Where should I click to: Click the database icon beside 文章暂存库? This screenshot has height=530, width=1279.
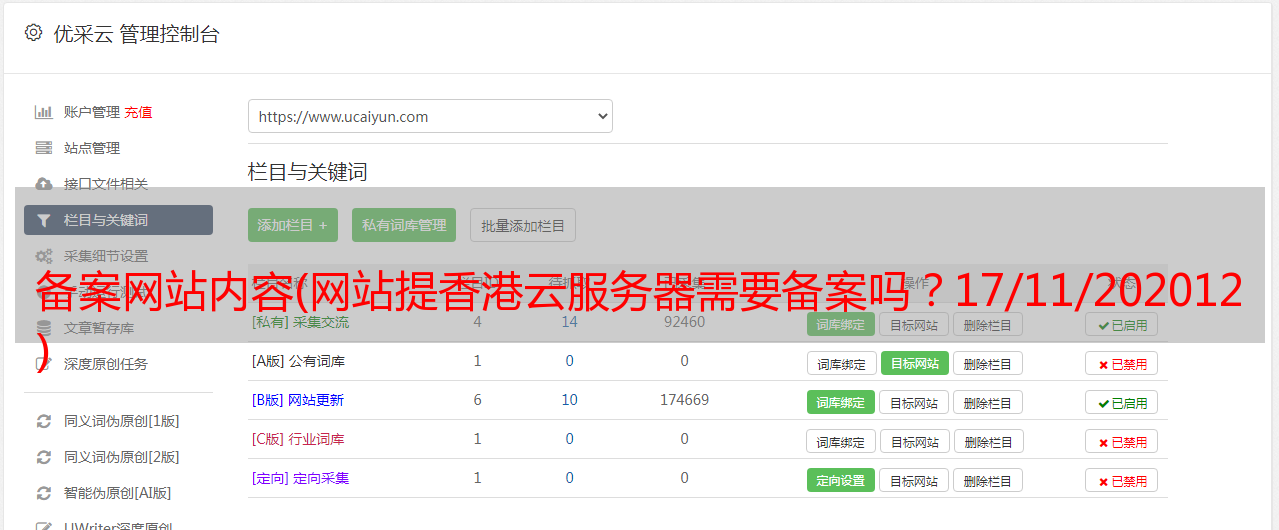pyautogui.click(x=43, y=328)
